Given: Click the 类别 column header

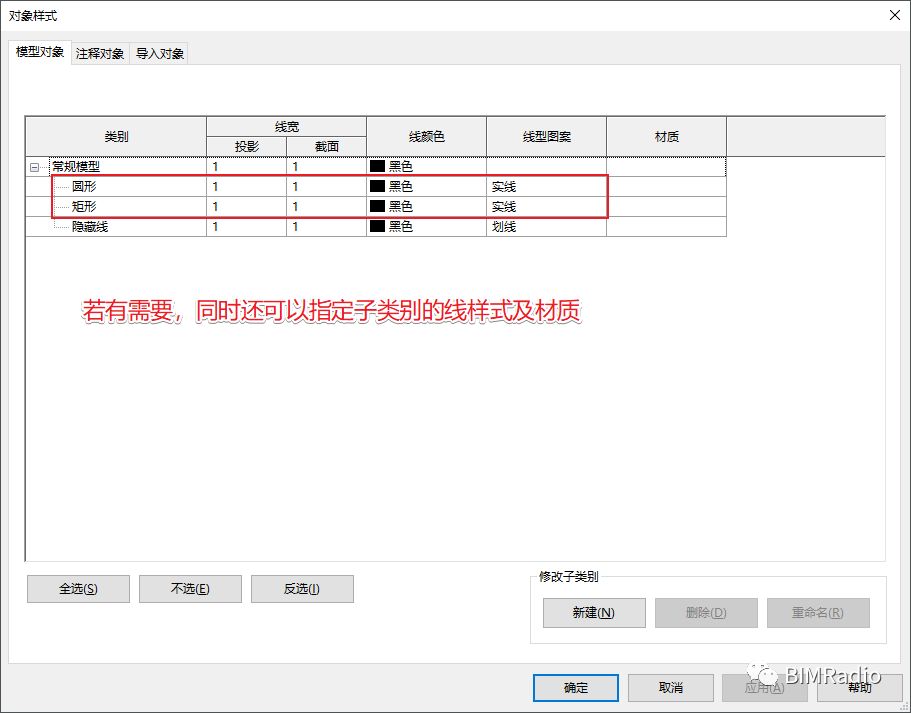Looking at the screenshot, I should point(116,137).
